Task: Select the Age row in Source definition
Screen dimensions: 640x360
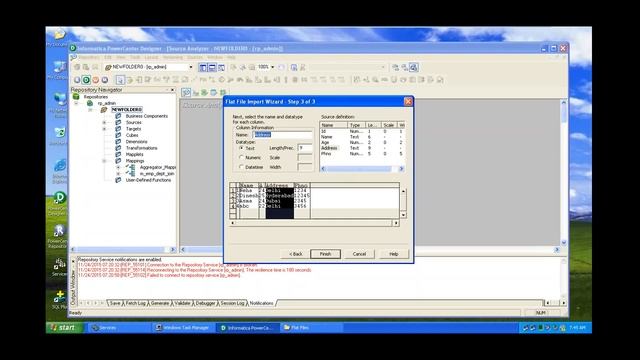Action: [362, 142]
